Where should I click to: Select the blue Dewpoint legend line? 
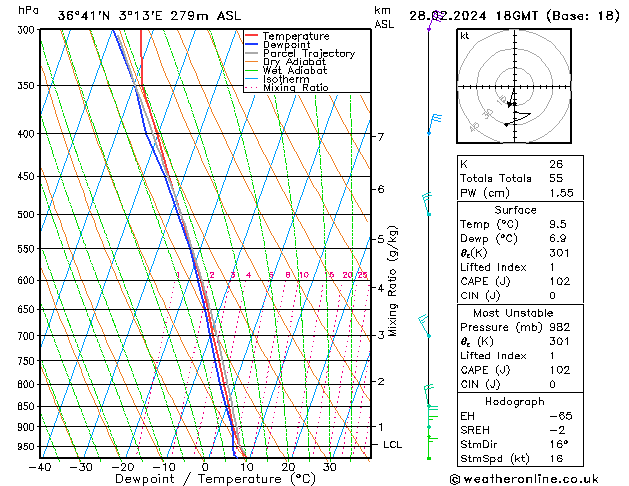(x=252, y=45)
